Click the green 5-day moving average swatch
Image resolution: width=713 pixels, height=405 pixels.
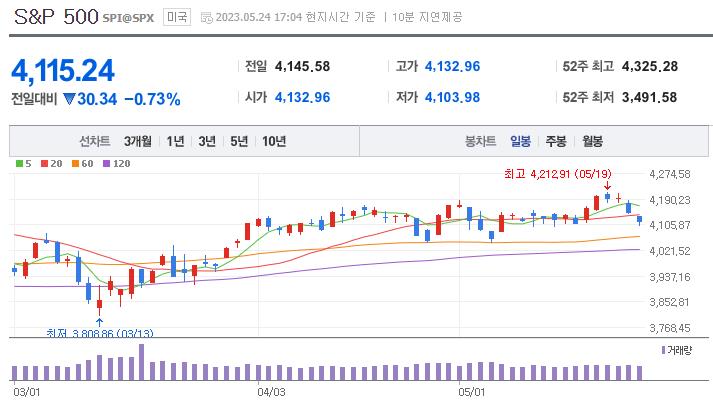tap(19, 164)
